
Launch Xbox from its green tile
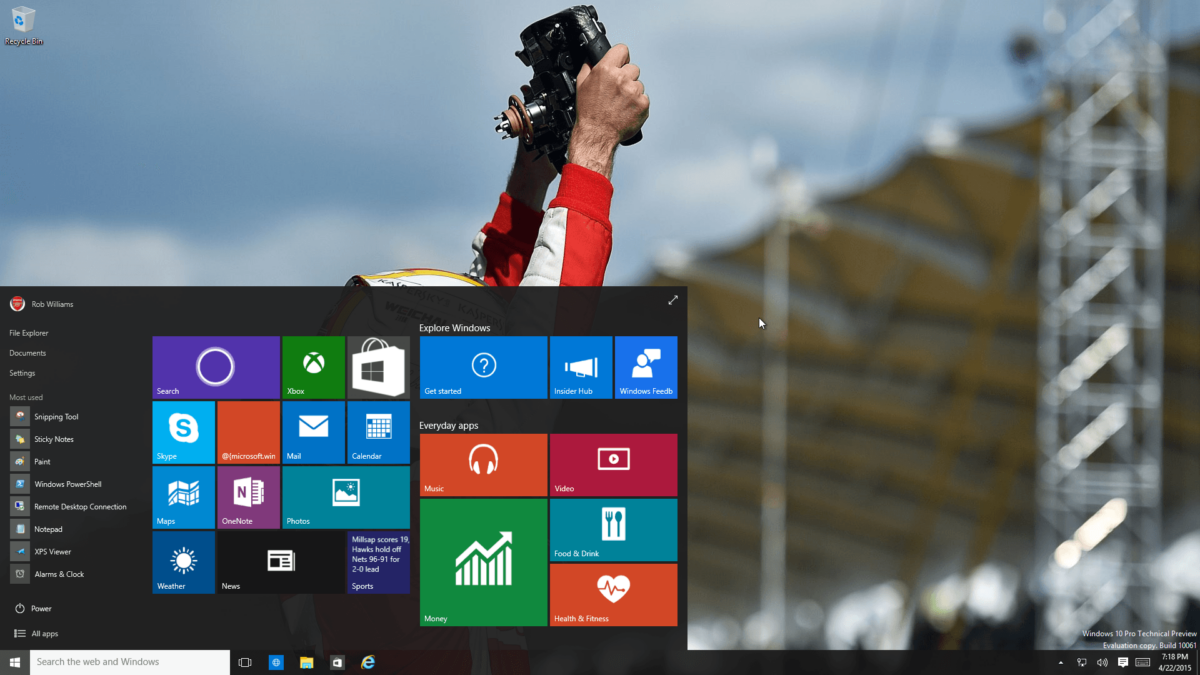point(313,367)
